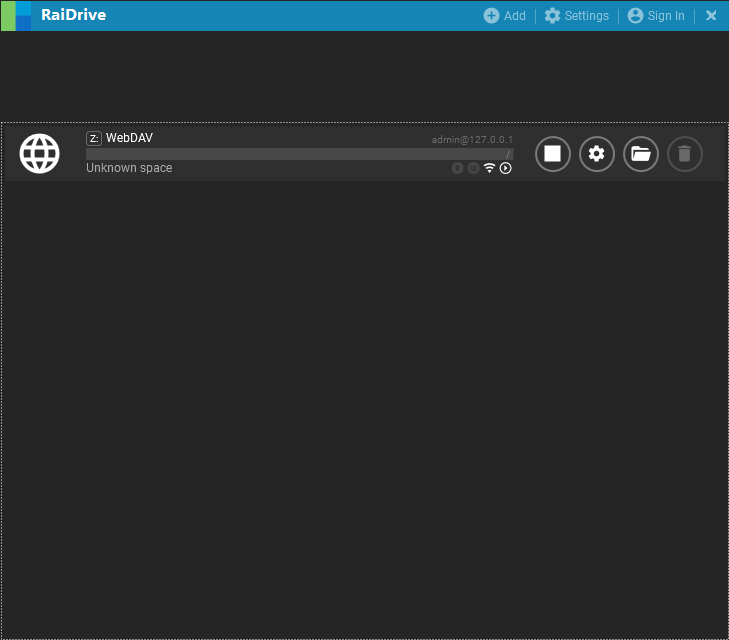The image size is (729, 640).
Task: Click the Z: drive letter badge
Action: coord(93,138)
